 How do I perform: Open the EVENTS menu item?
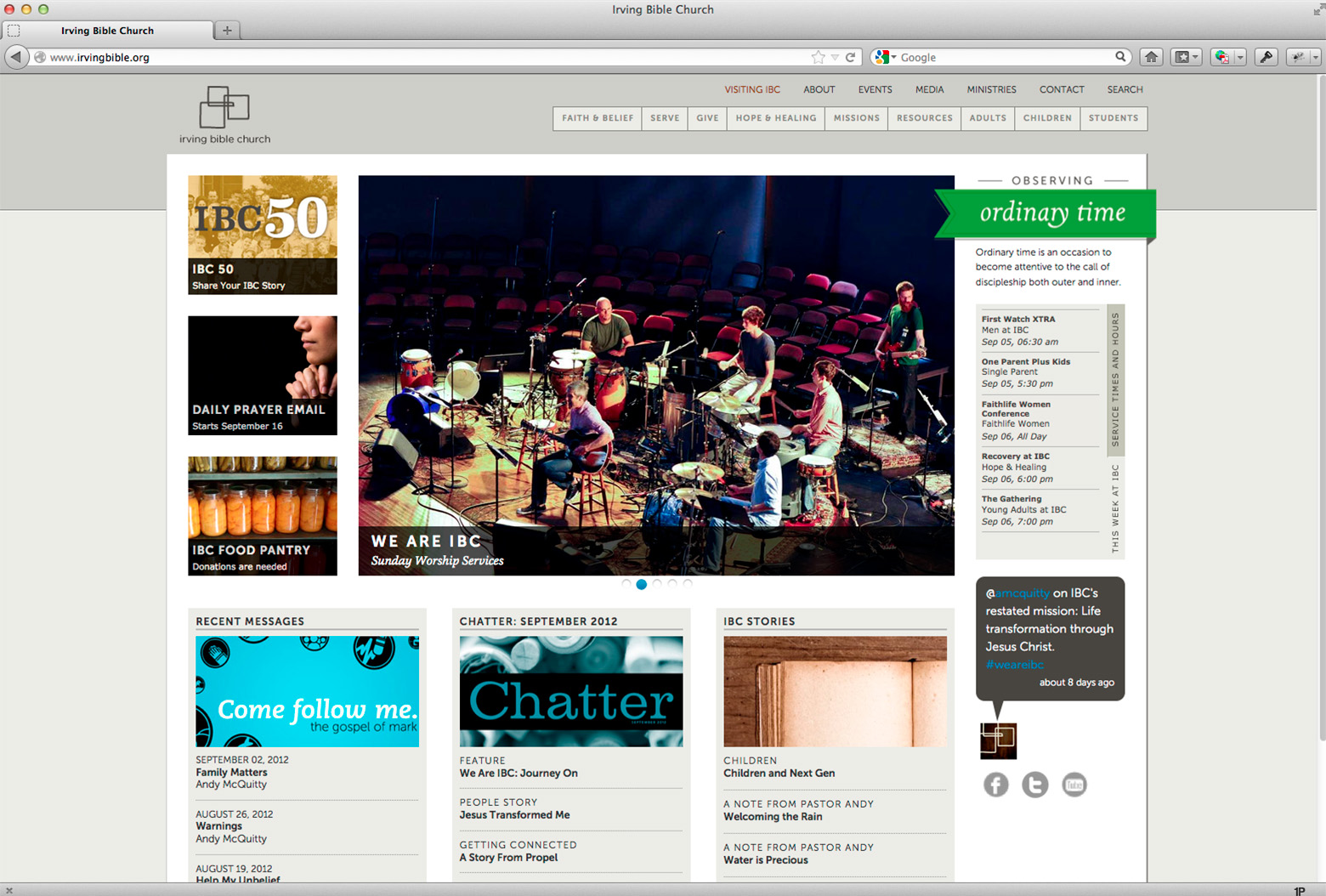pos(875,89)
